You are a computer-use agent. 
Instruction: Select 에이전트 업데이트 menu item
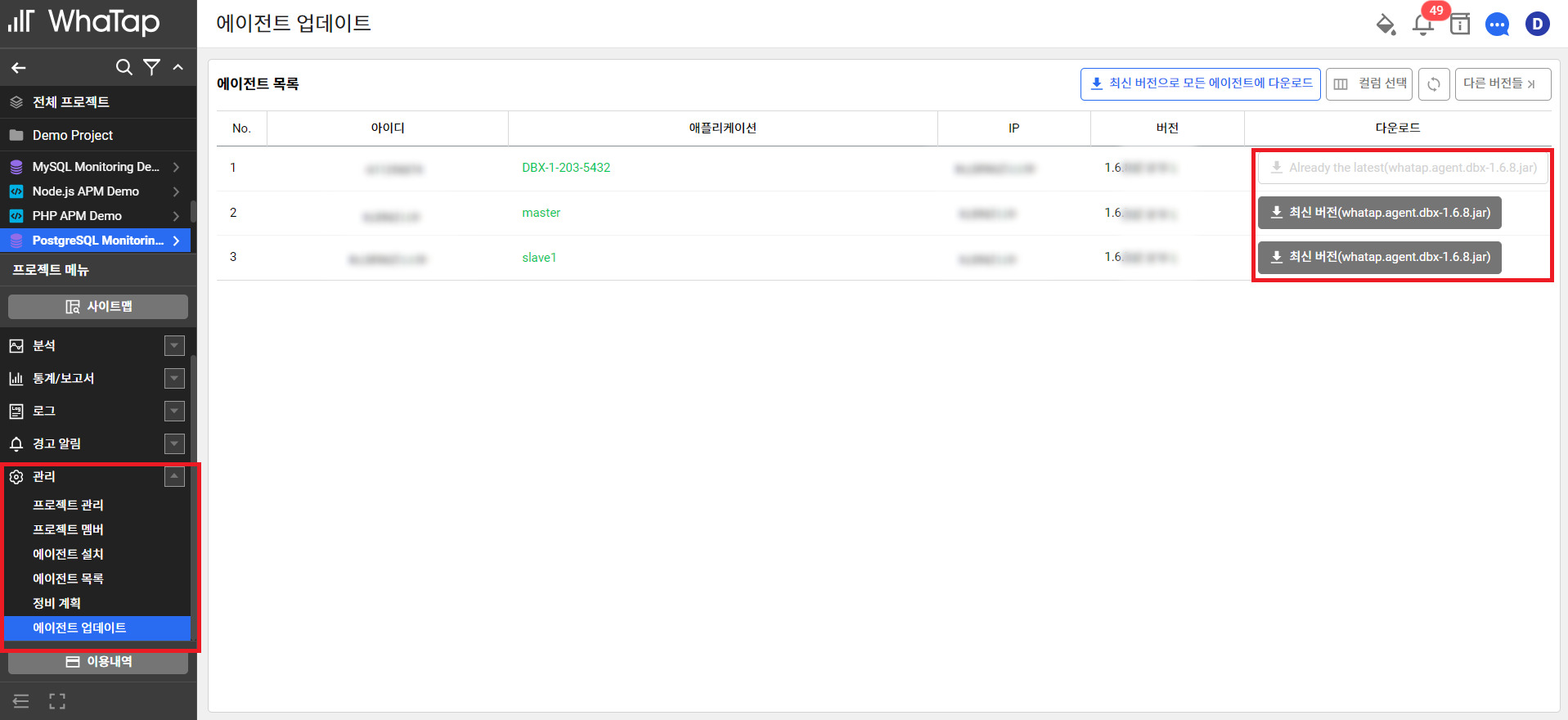coord(98,628)
